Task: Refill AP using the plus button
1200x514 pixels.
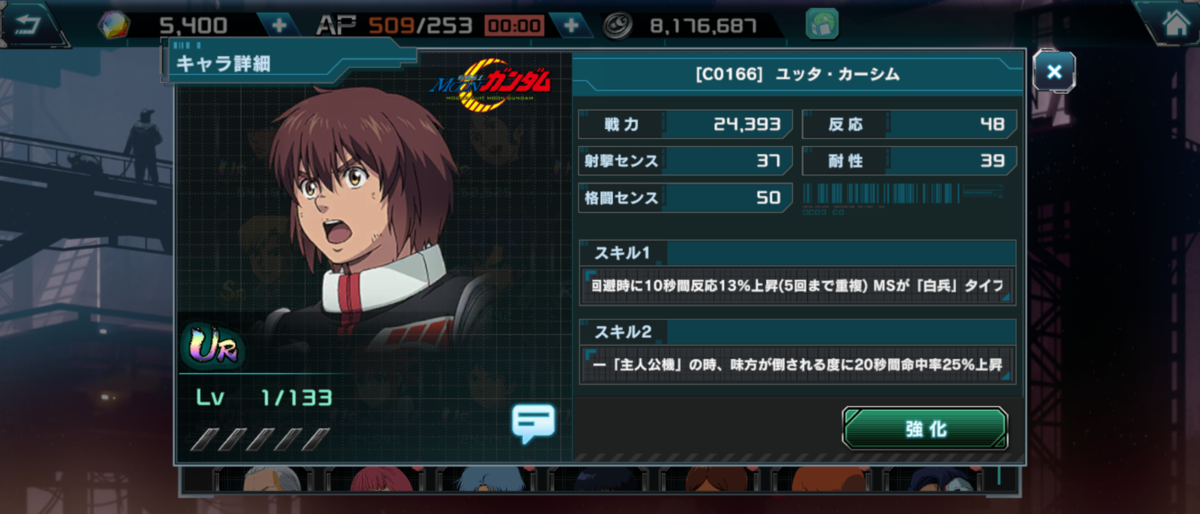Action: [571, 25]
